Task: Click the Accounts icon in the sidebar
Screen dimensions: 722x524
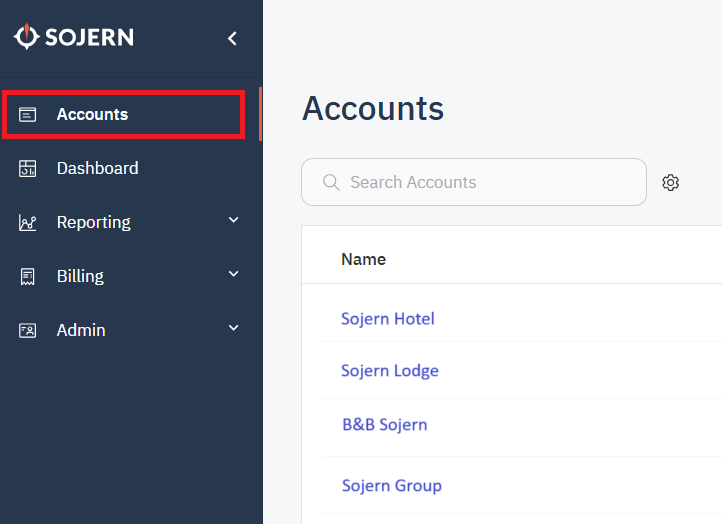Action: (28, 115)
